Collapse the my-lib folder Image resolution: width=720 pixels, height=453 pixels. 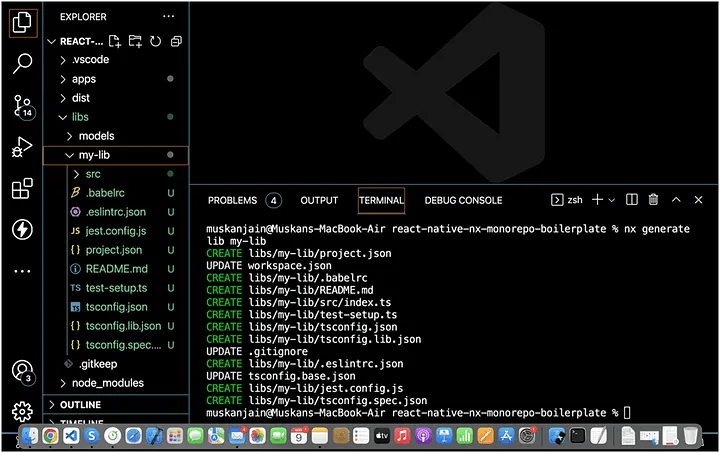(x=116, y=155)
